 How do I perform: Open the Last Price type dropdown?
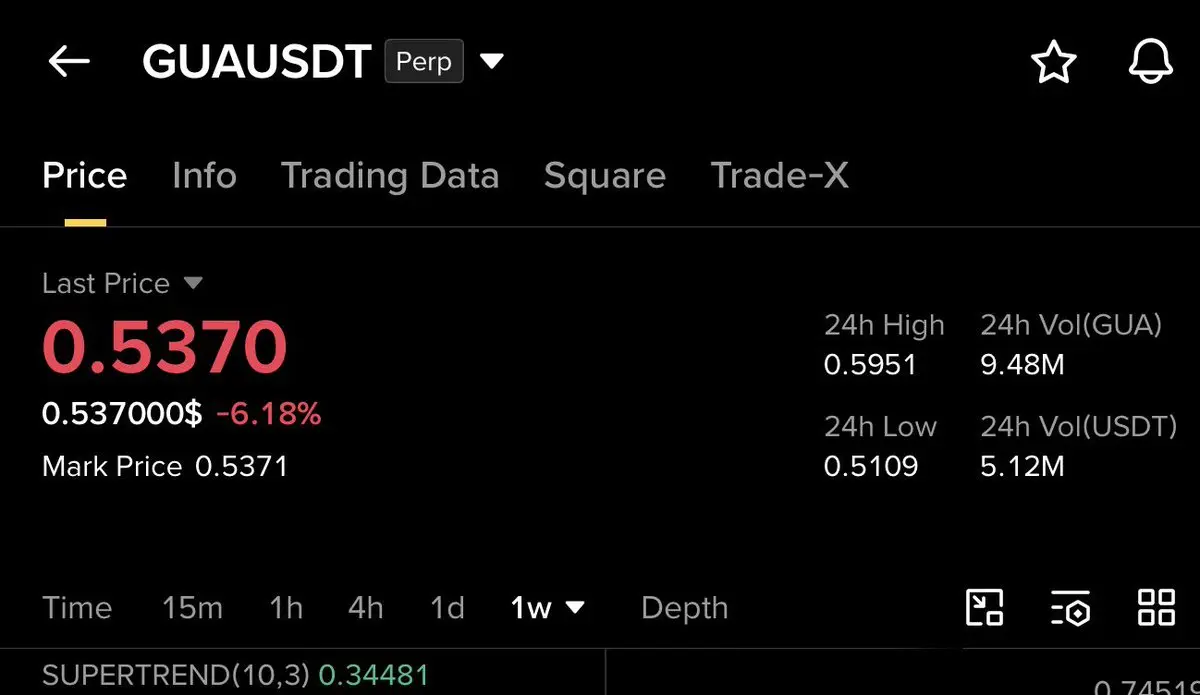pos(193,284)
